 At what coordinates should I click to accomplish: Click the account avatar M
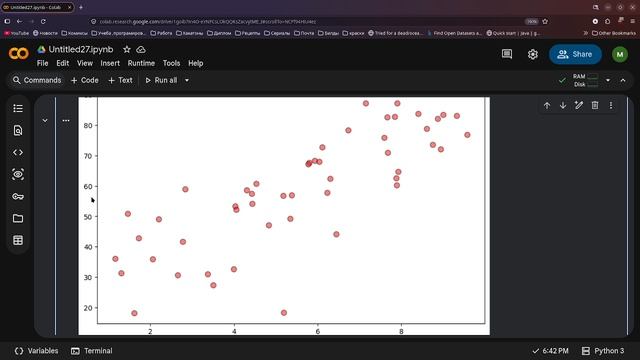(x=620, y=54)
